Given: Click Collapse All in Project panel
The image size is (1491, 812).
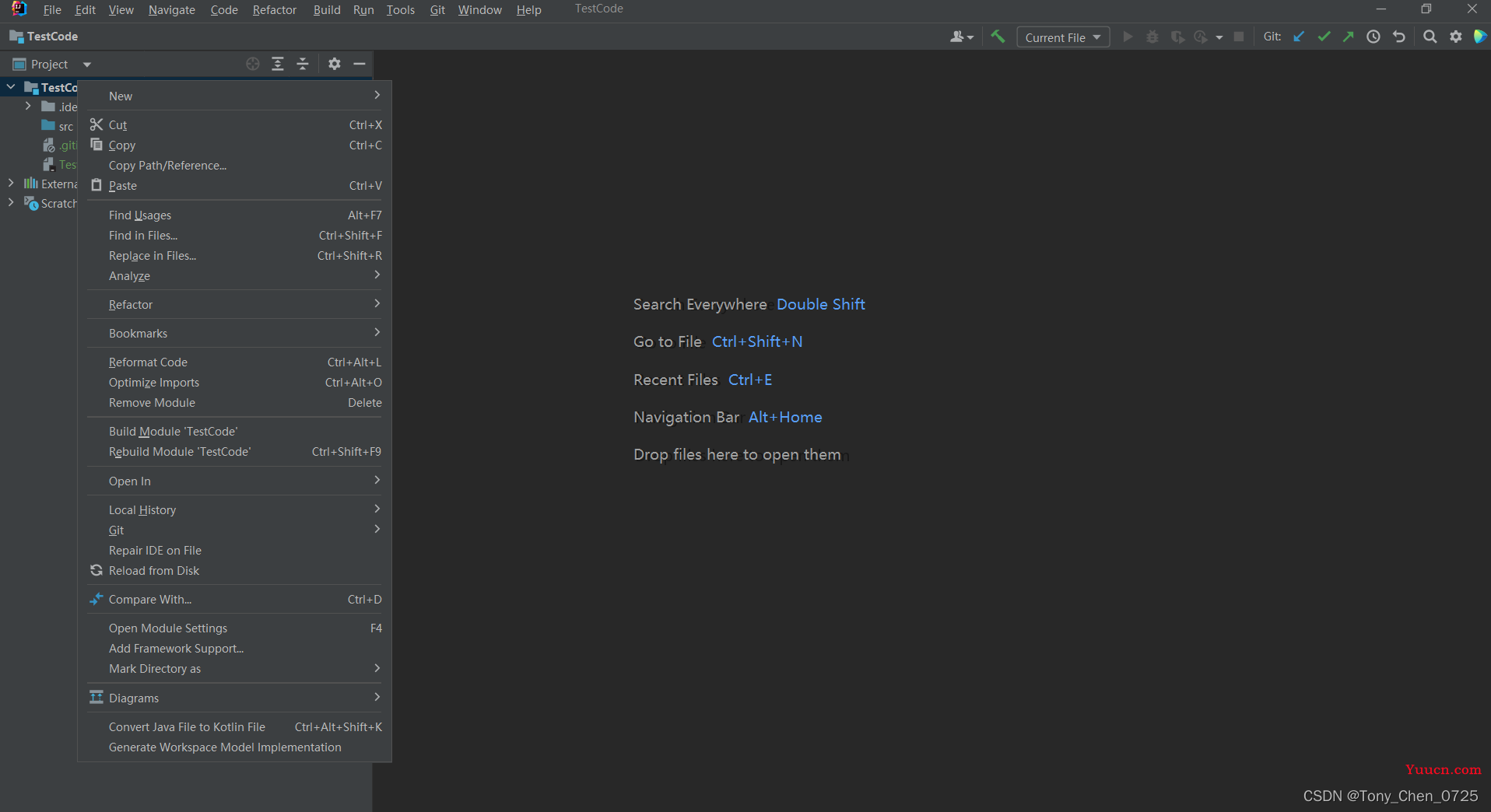Looking at the screenshot, I should click(x=303, y=64).
